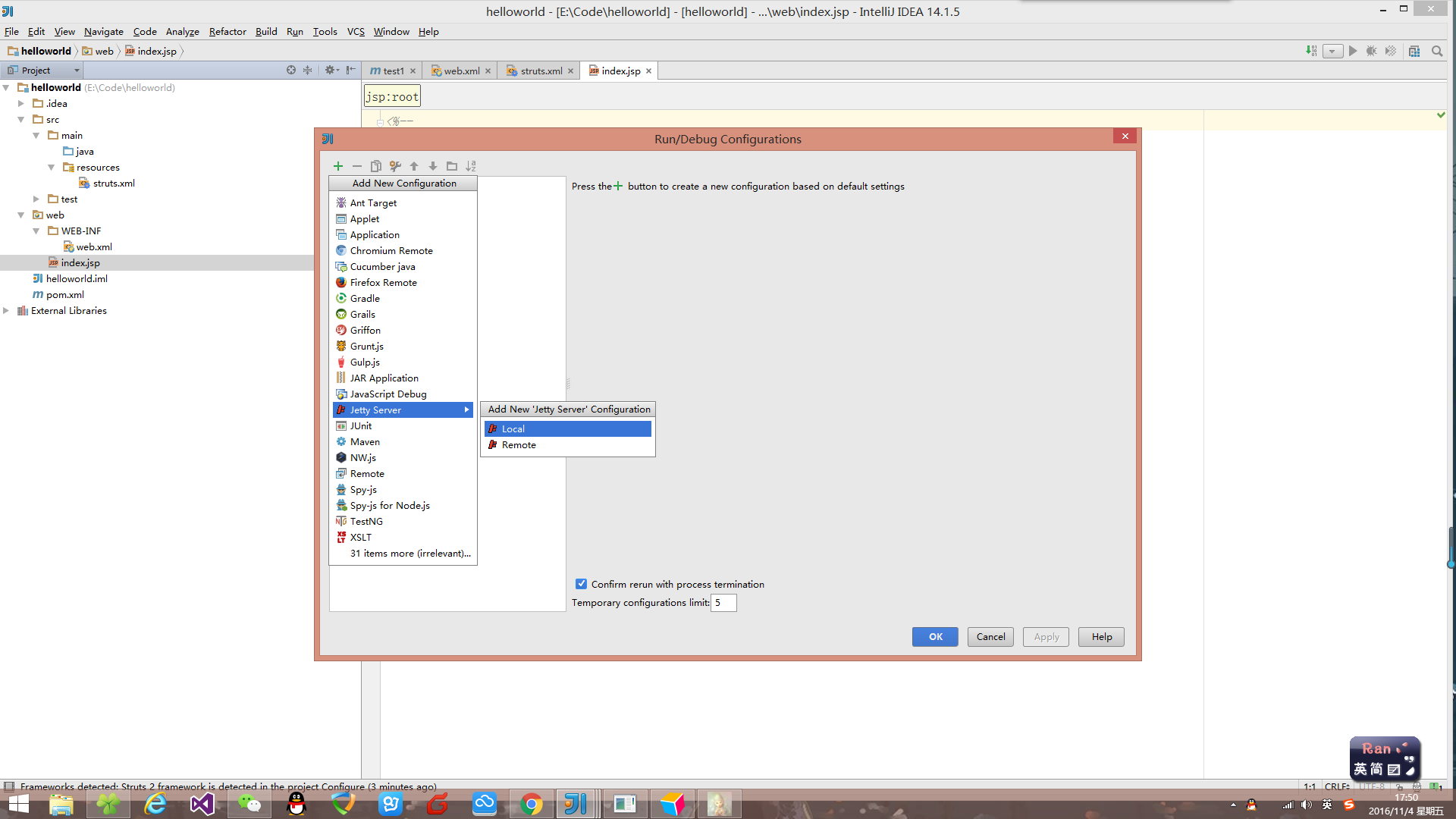Click the Remove Configuration minus icon
Image resolution: width=1456 pixels, height=819 pixels.
click(x=357, y=166)
